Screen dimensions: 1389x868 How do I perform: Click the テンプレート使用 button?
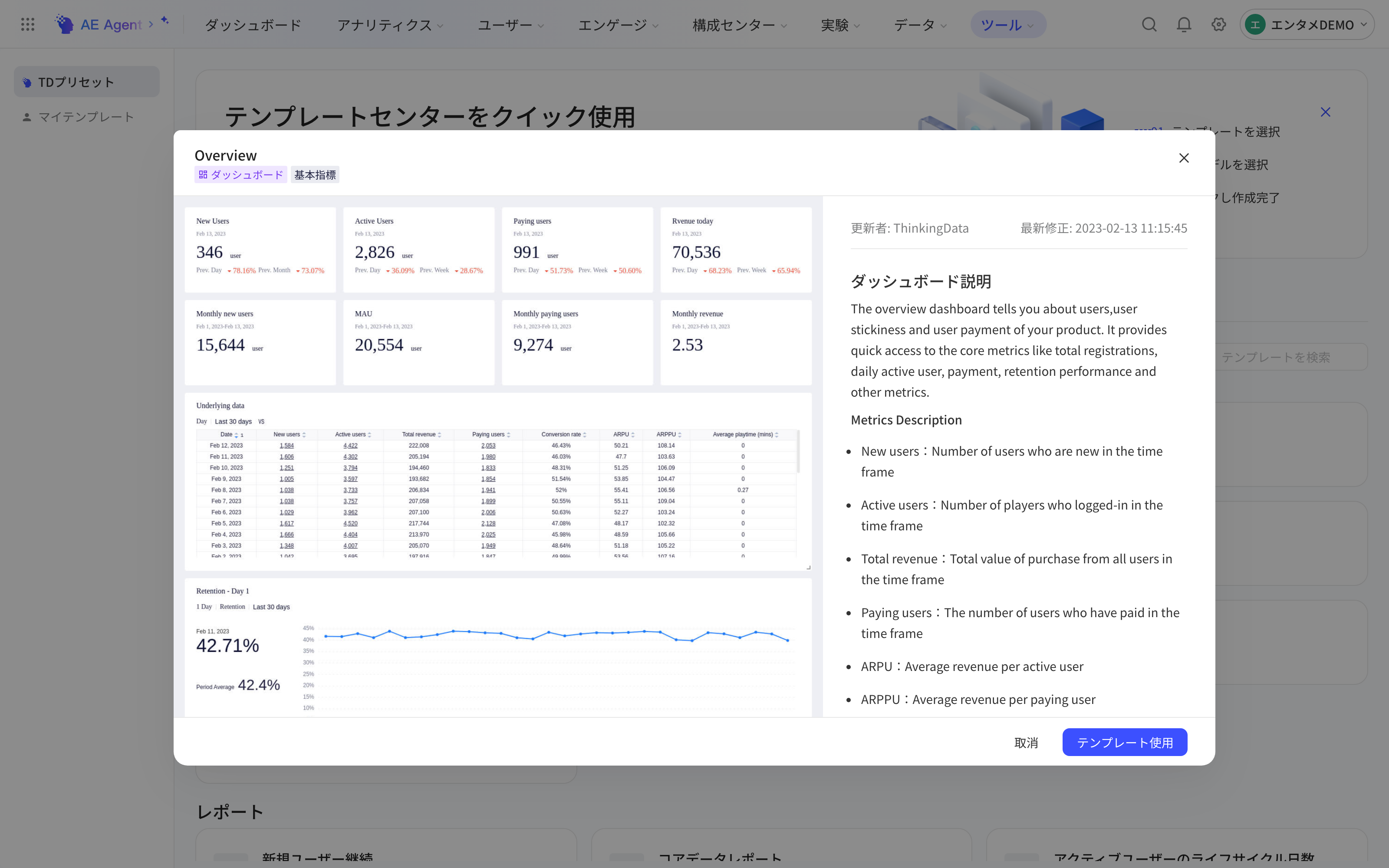tap(1124, 742)
